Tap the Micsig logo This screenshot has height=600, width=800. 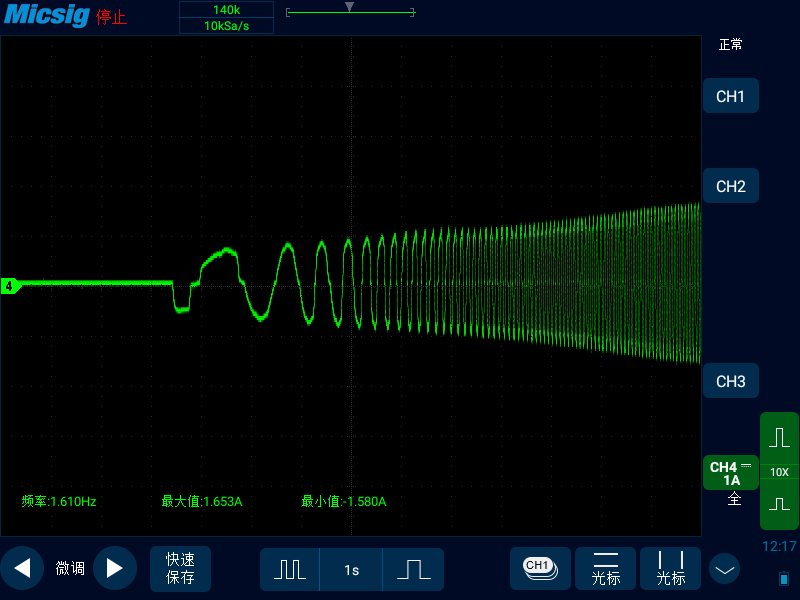click(47, 15)
